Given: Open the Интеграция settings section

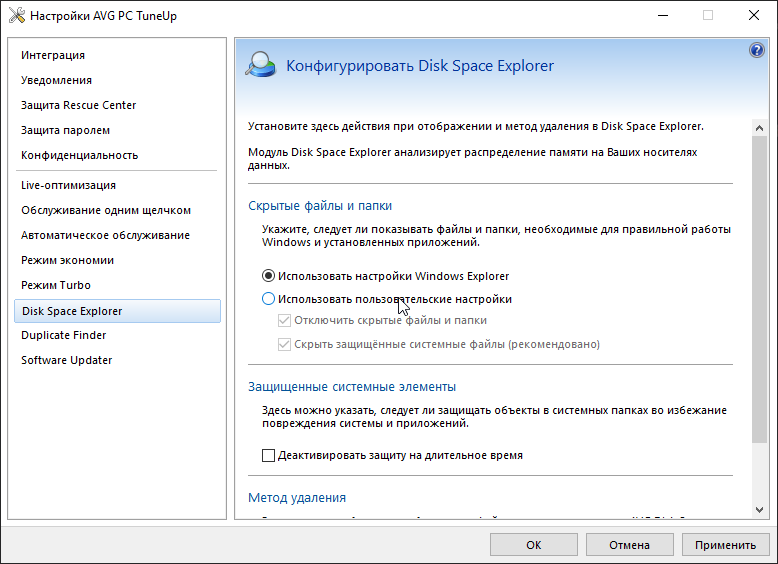Looking at the screenshot, I should point(53,55).
